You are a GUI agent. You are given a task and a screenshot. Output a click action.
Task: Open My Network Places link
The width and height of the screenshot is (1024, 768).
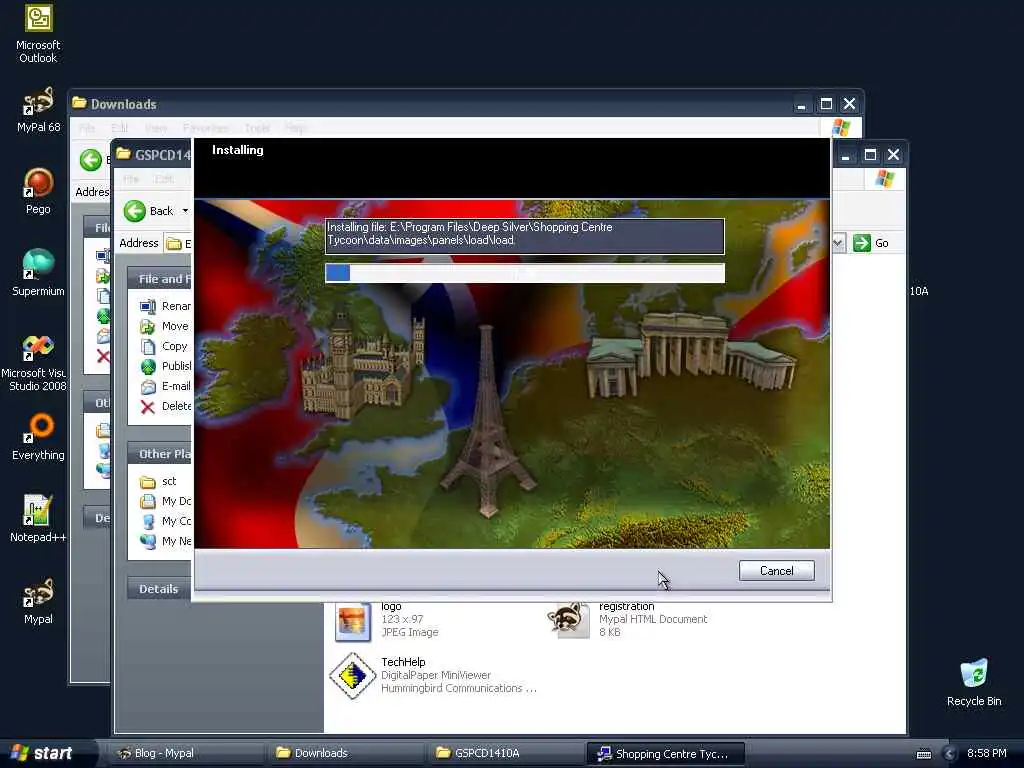(x=165, y=541)
